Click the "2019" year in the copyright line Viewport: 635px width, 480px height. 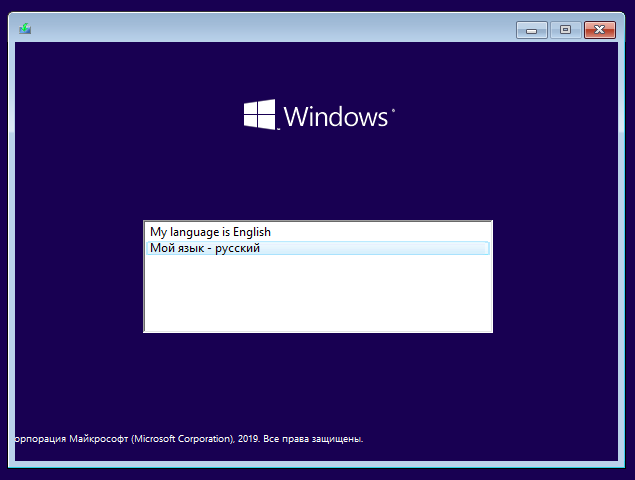pyautogui.click(x=248, y=439)
